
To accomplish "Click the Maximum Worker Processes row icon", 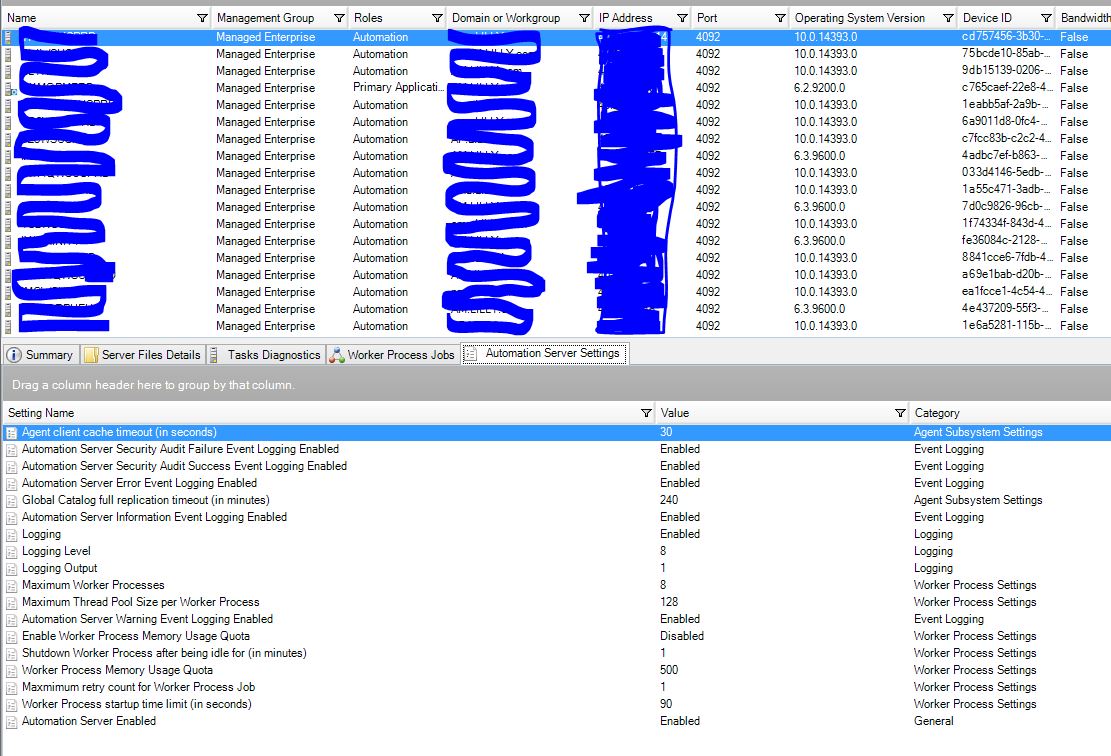I will pos(11,585).
